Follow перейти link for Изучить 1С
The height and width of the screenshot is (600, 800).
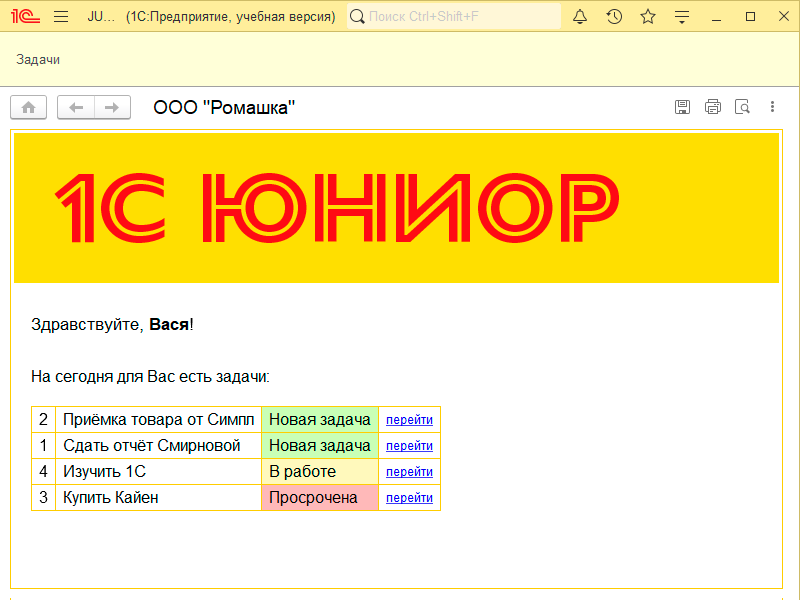coord(409,472)
